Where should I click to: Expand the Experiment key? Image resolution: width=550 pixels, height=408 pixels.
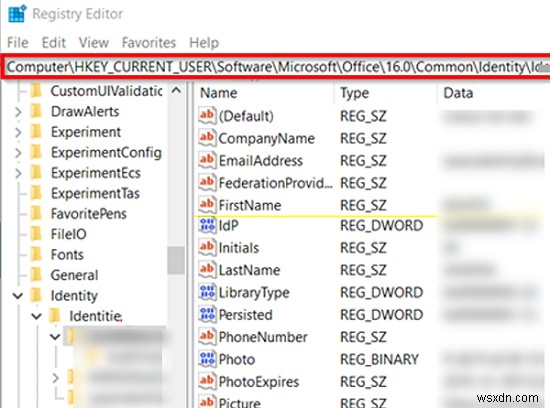tap(18, 132)
